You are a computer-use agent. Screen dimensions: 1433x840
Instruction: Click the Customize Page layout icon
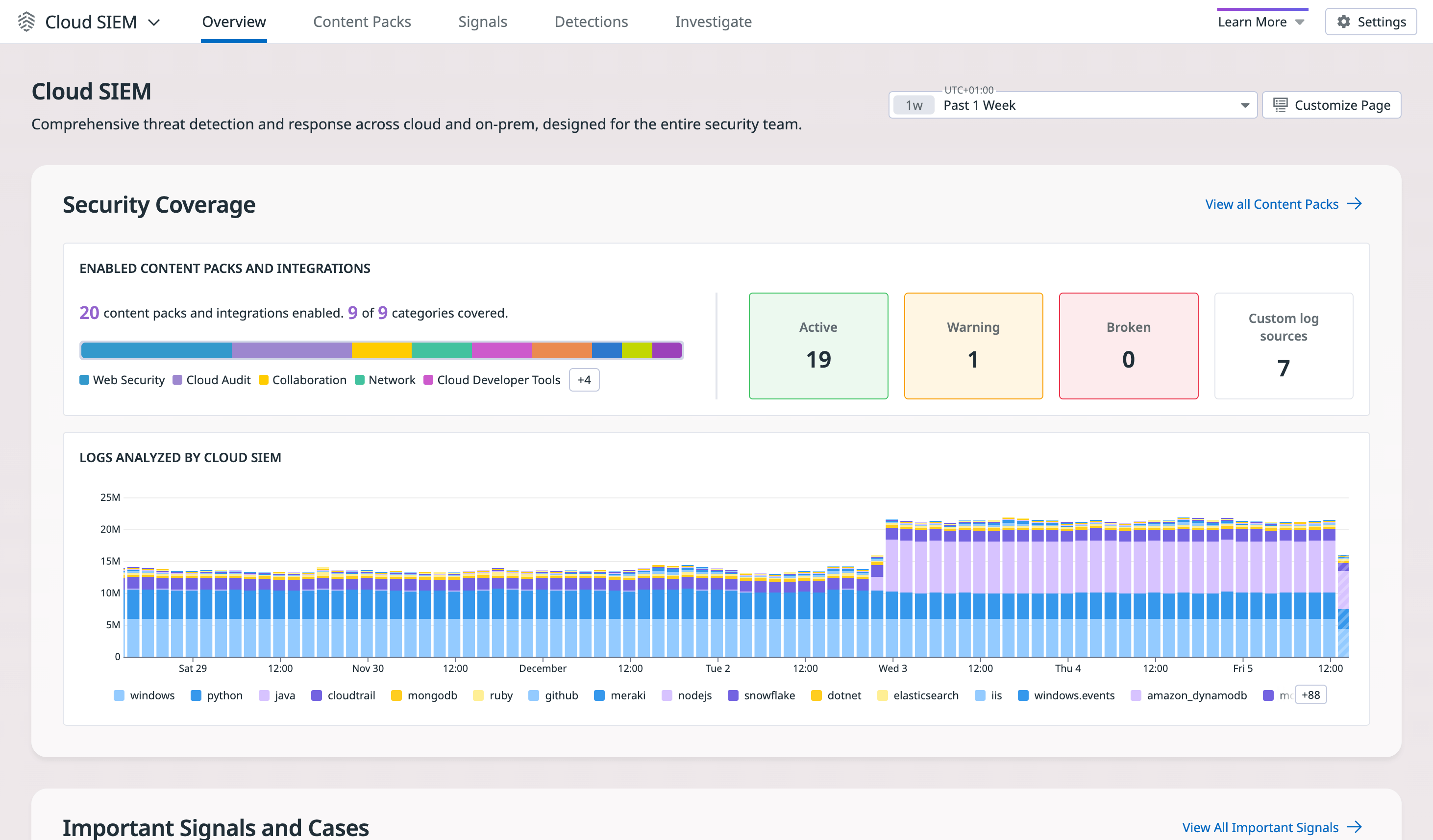[x=1280, y=105]
